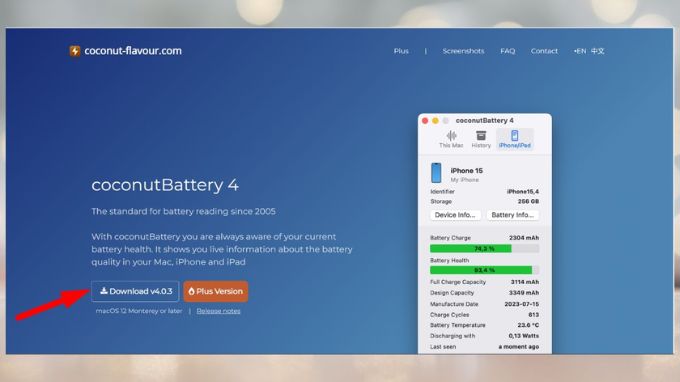680x382 pixels.
Task: Click the "iPhone 15" device name
Action: click(467, 170)
